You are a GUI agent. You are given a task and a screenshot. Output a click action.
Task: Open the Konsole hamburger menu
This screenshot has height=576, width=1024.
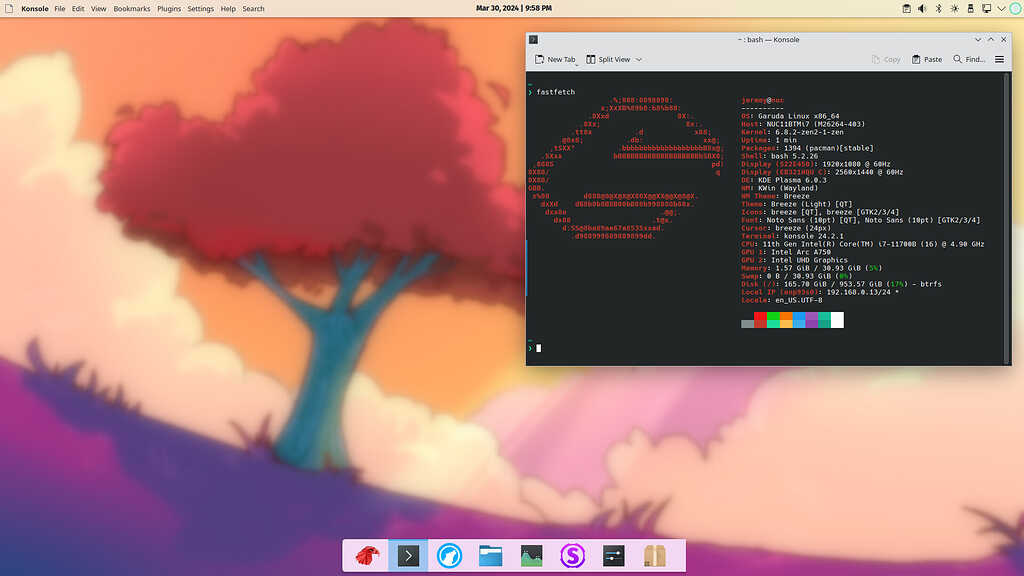pos(998,59)
